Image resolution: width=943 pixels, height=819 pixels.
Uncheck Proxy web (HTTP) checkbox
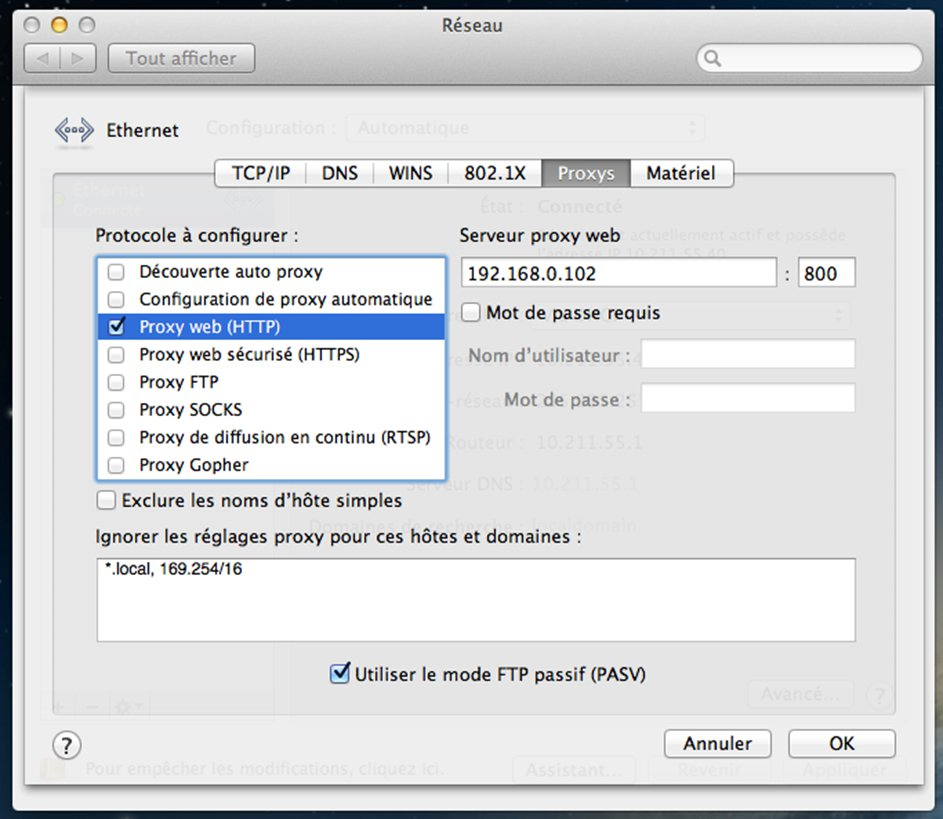click(116, 327)
